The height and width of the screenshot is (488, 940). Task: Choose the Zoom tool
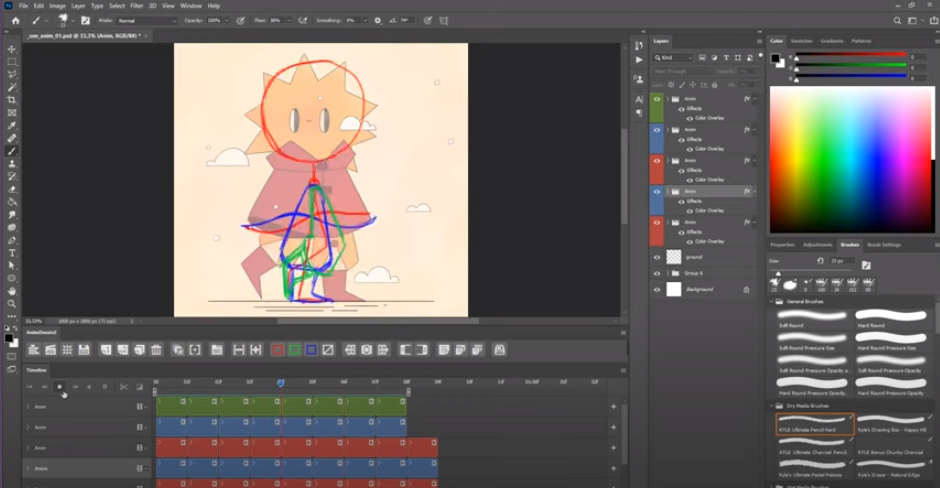[x=12, y=304]
